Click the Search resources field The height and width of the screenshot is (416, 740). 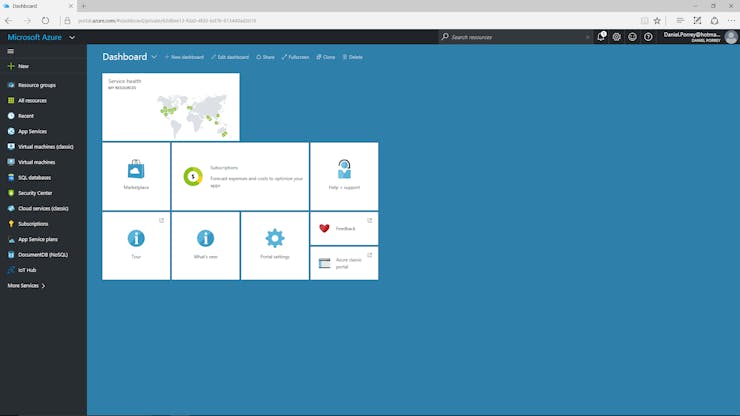point(514,37)
